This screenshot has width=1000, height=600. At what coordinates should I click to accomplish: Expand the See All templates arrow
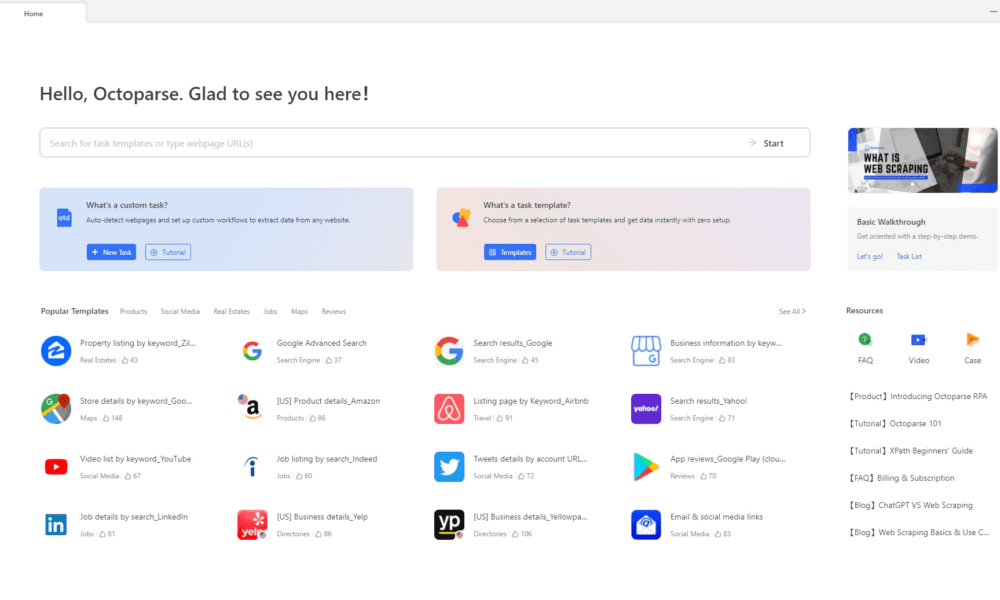(x=803, y=312)
